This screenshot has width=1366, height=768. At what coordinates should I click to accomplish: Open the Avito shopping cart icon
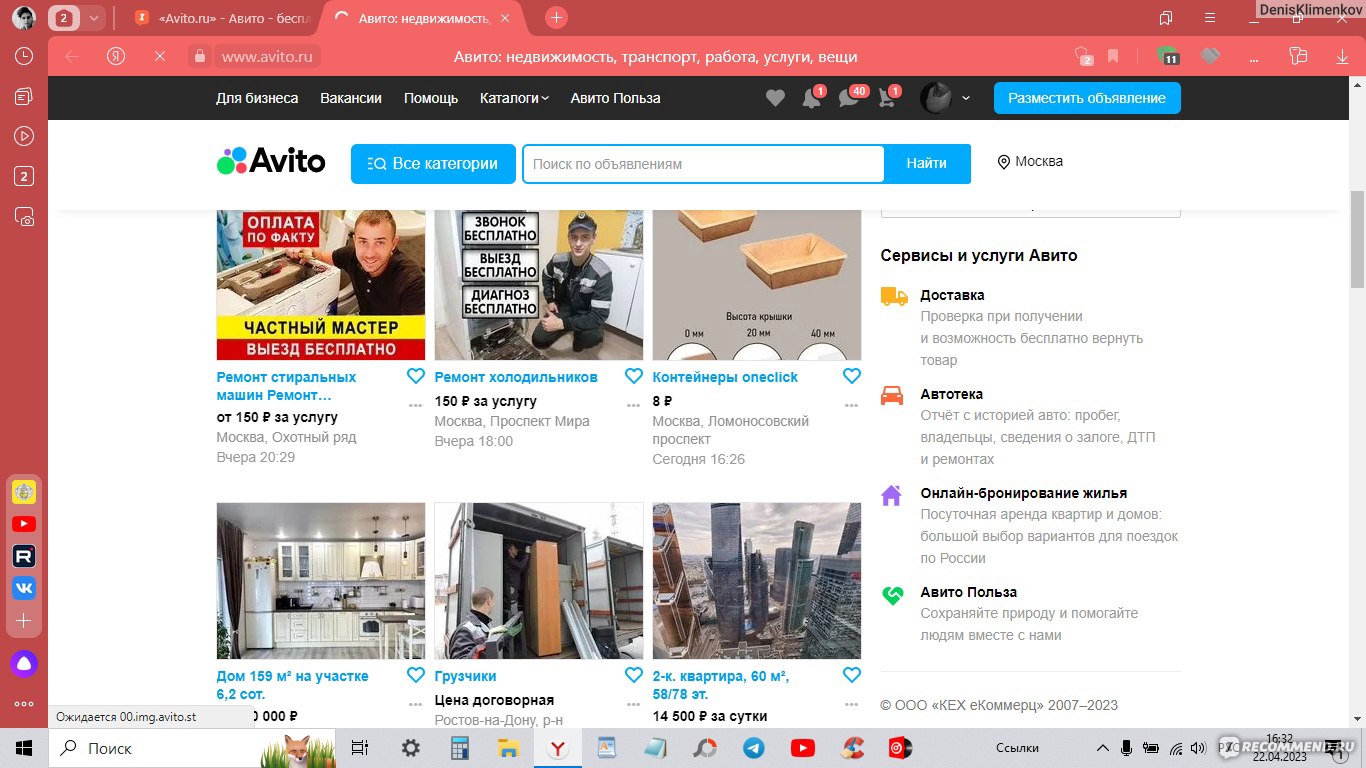[x=887, y=98]
